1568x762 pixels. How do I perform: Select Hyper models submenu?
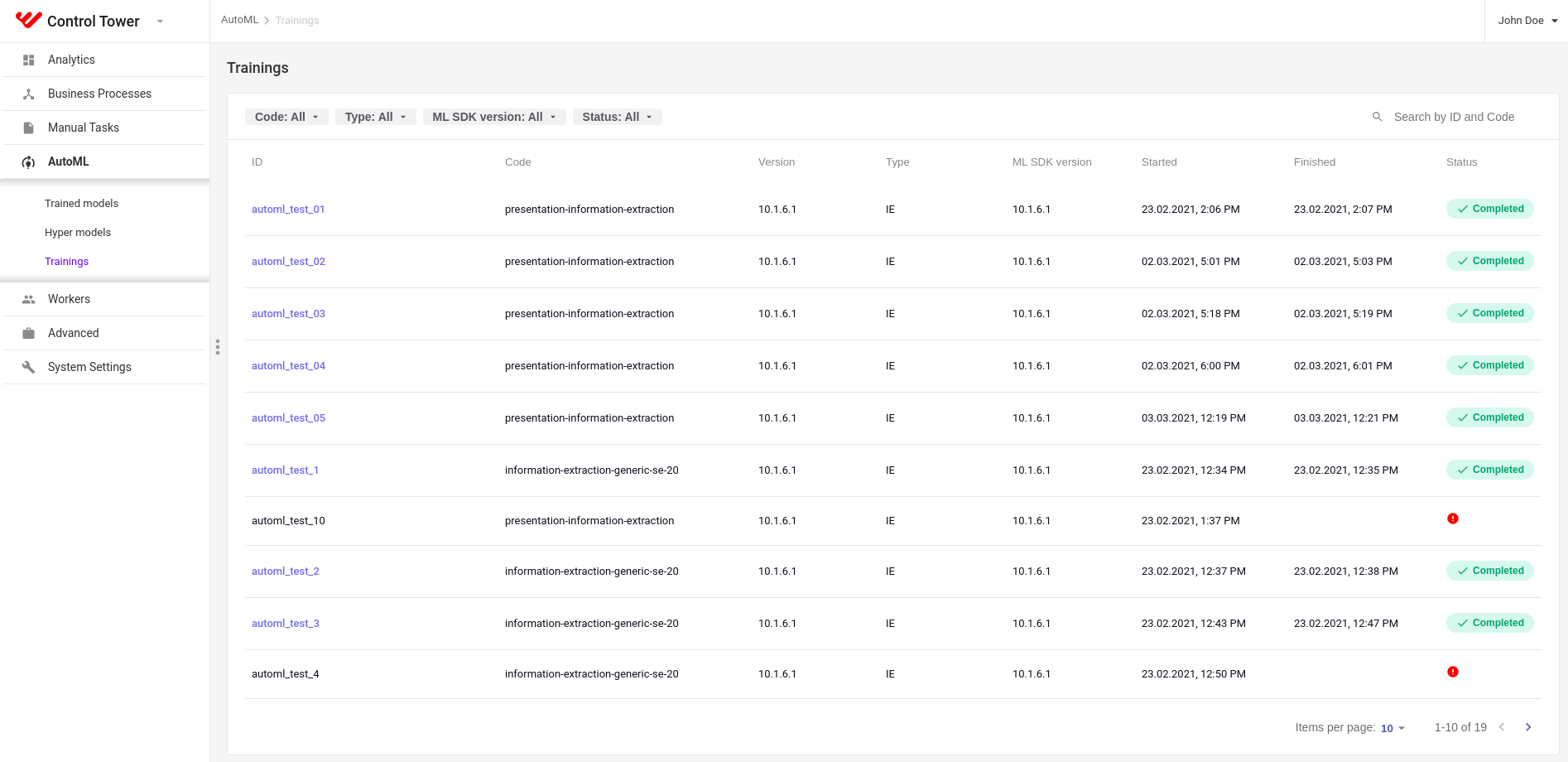pos(78,232)
